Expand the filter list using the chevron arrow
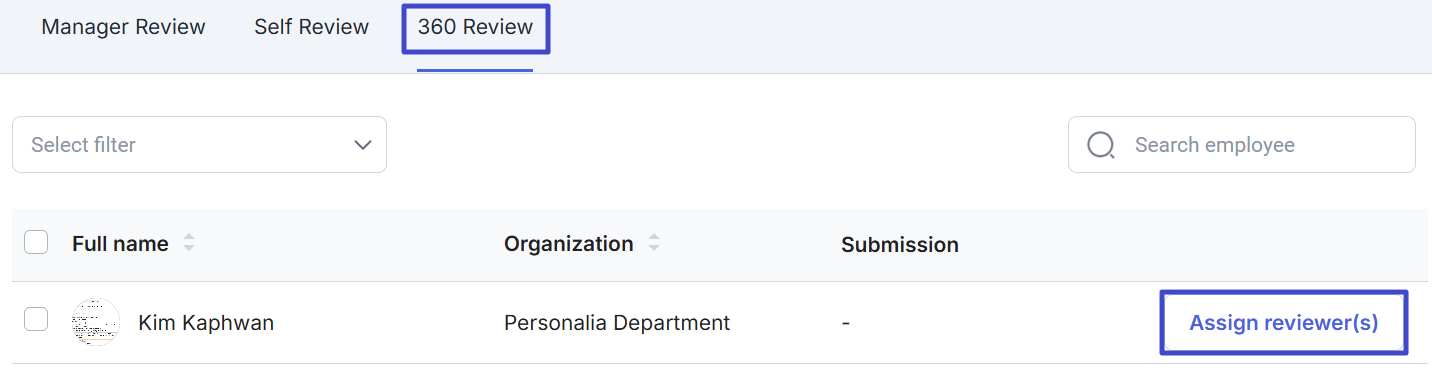The height and width of the screenshot is (373, 1432). [x=363, y=145]
